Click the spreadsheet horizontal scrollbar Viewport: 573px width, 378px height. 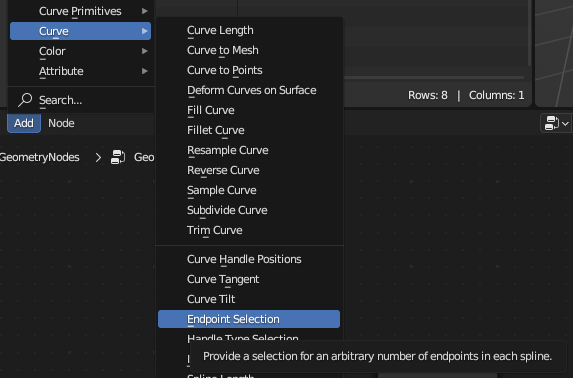(434, 78)
